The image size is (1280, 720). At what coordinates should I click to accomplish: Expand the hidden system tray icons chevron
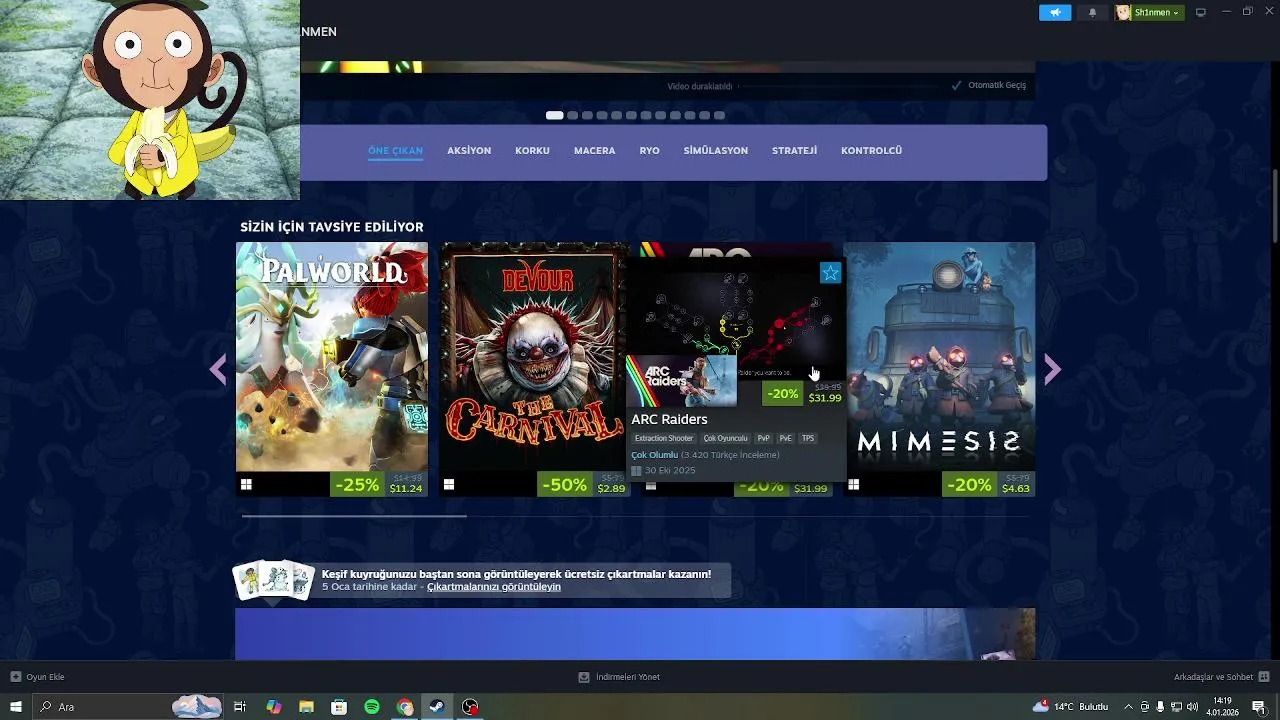(1129, 707)
